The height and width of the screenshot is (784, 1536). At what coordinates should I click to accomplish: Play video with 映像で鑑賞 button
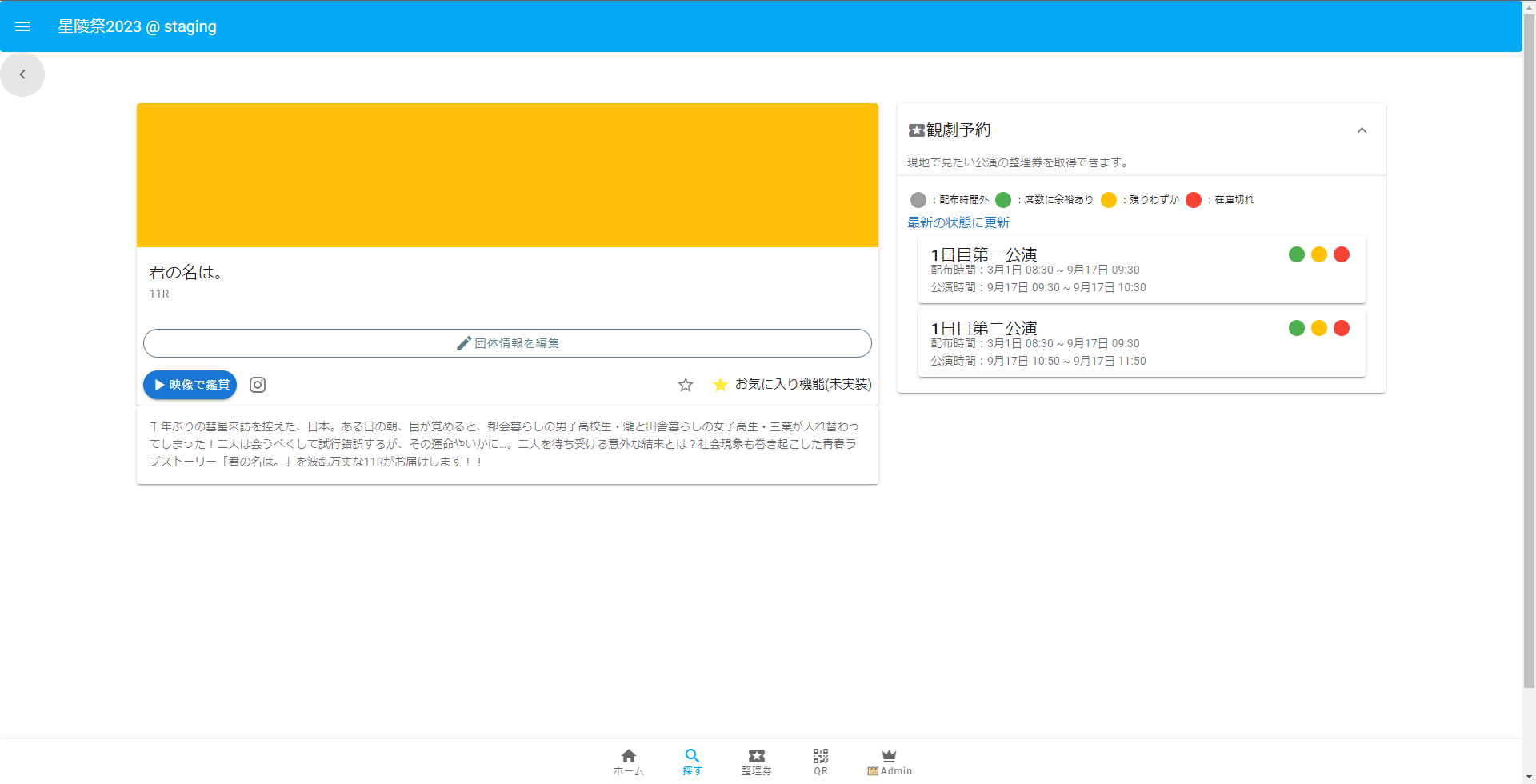pos(190,385)
